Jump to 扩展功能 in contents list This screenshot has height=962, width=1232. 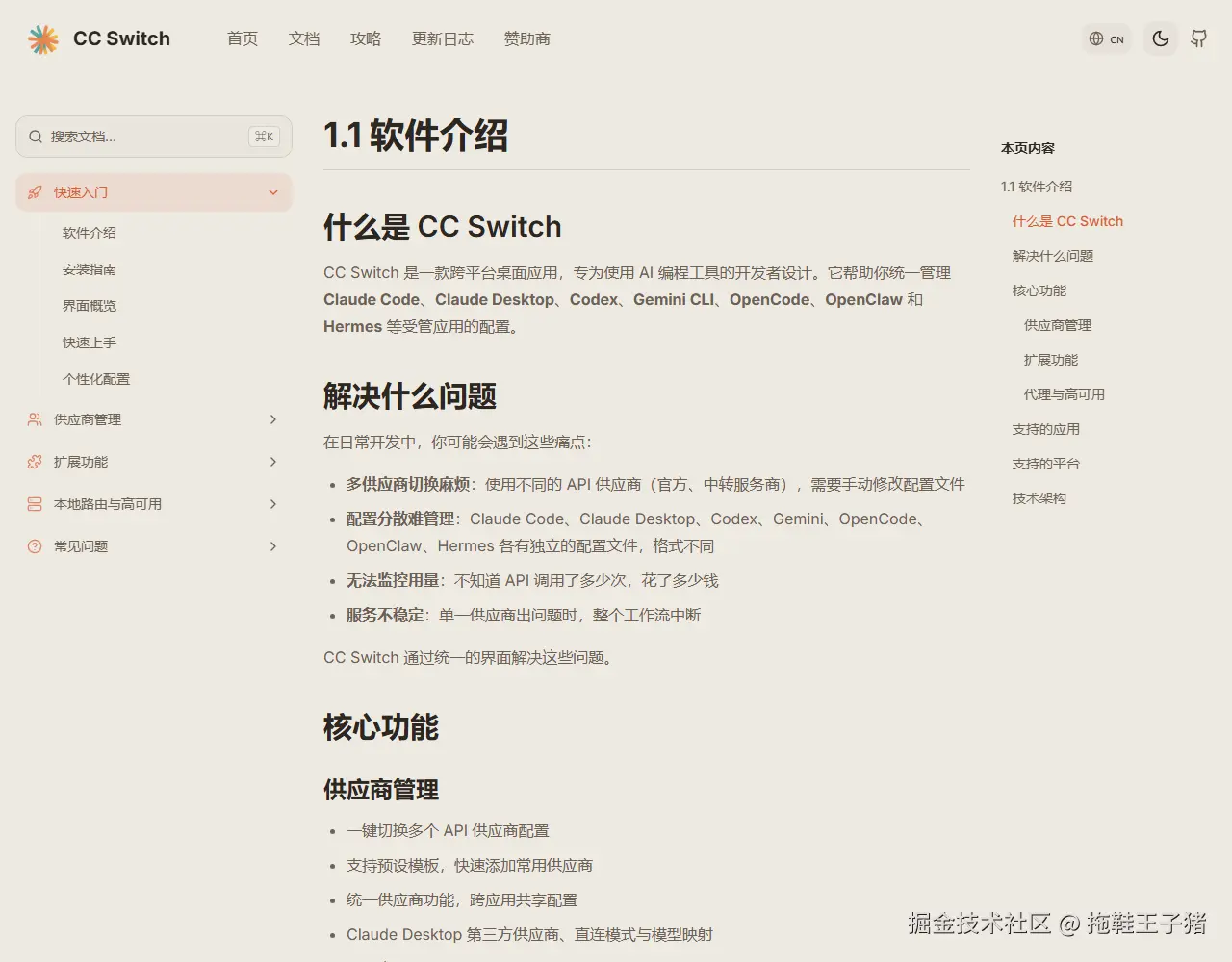[1051, 360]
